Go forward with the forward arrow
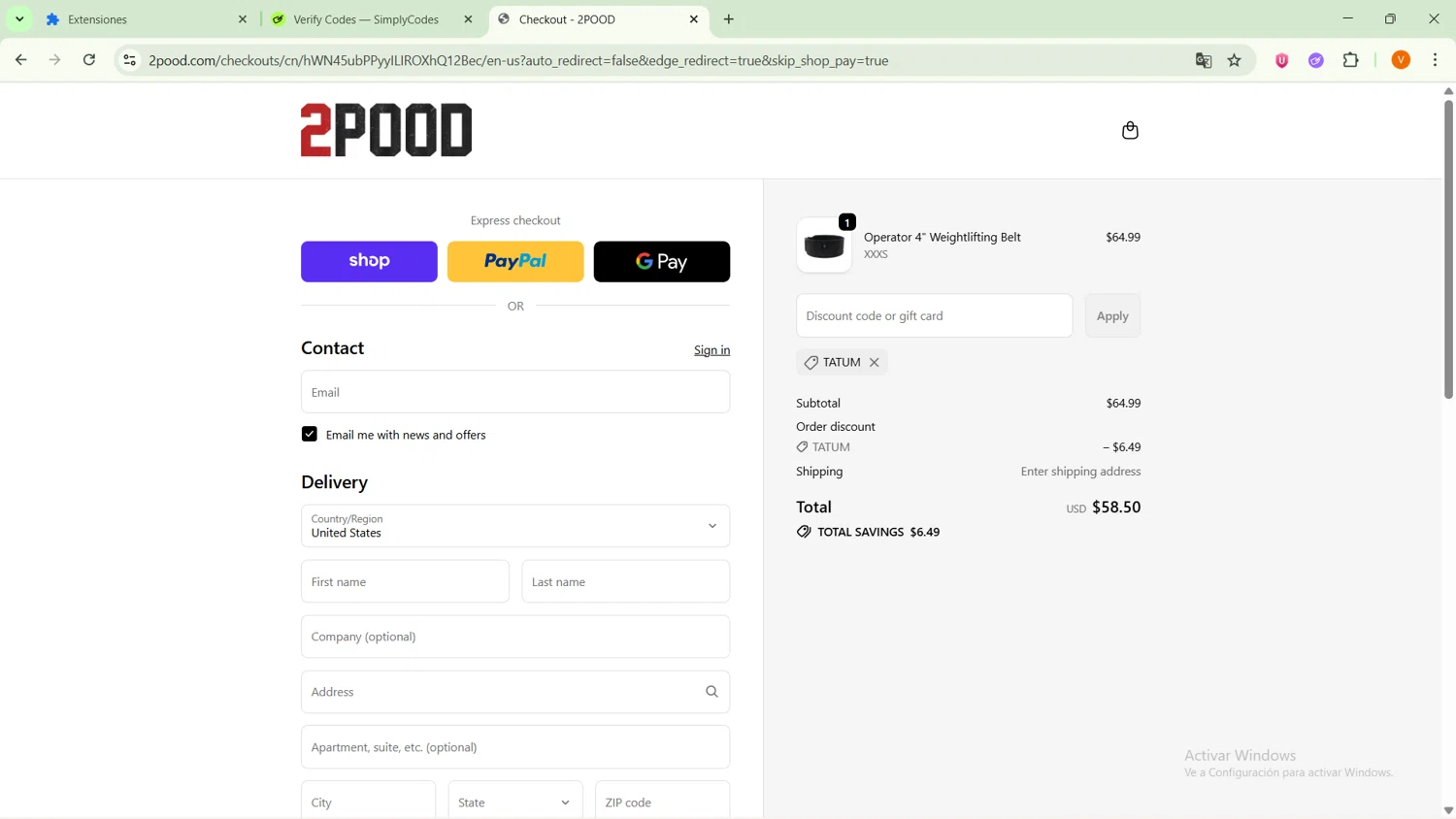1456x819 pixels. coord(55,60)
